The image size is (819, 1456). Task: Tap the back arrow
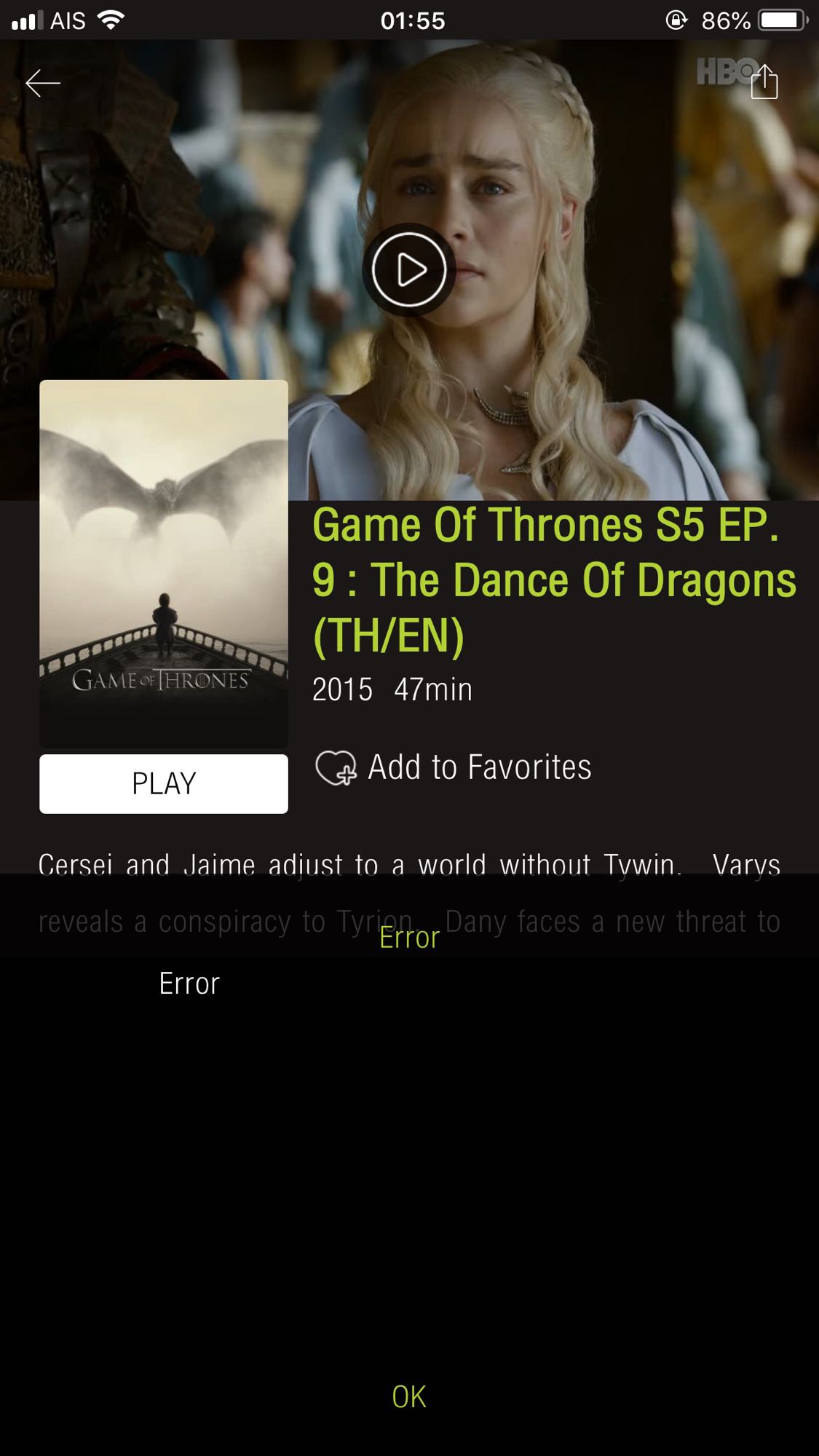pyautogui.click(x=43, y=84)
